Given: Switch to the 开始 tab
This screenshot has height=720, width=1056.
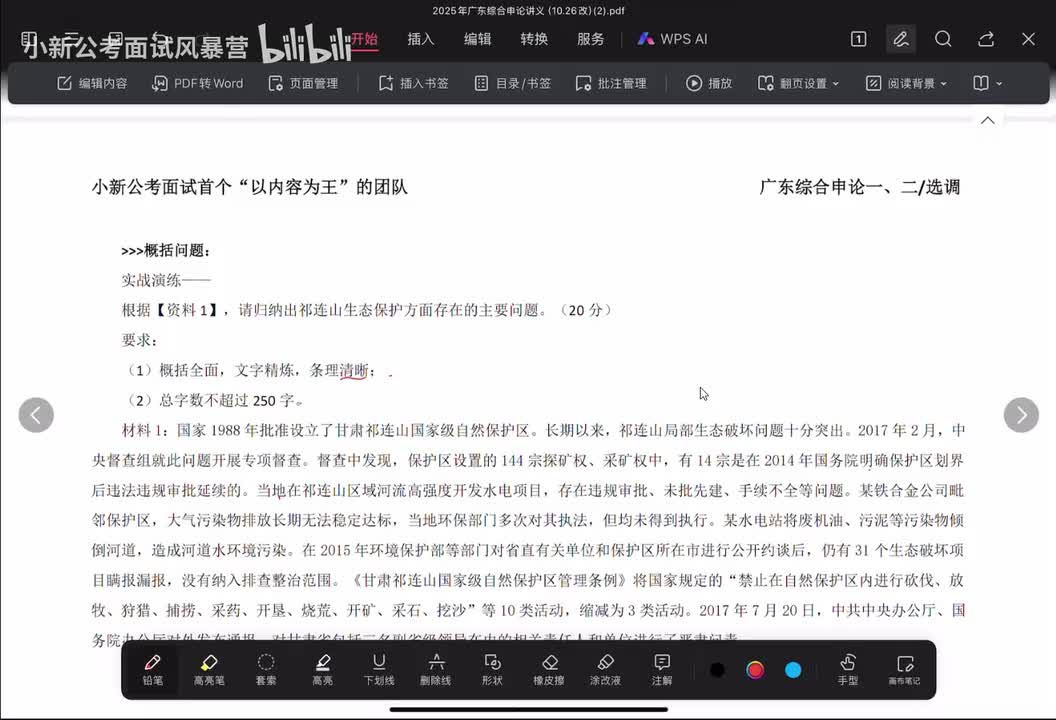Looking at the screenshot, I should (364, 39).
